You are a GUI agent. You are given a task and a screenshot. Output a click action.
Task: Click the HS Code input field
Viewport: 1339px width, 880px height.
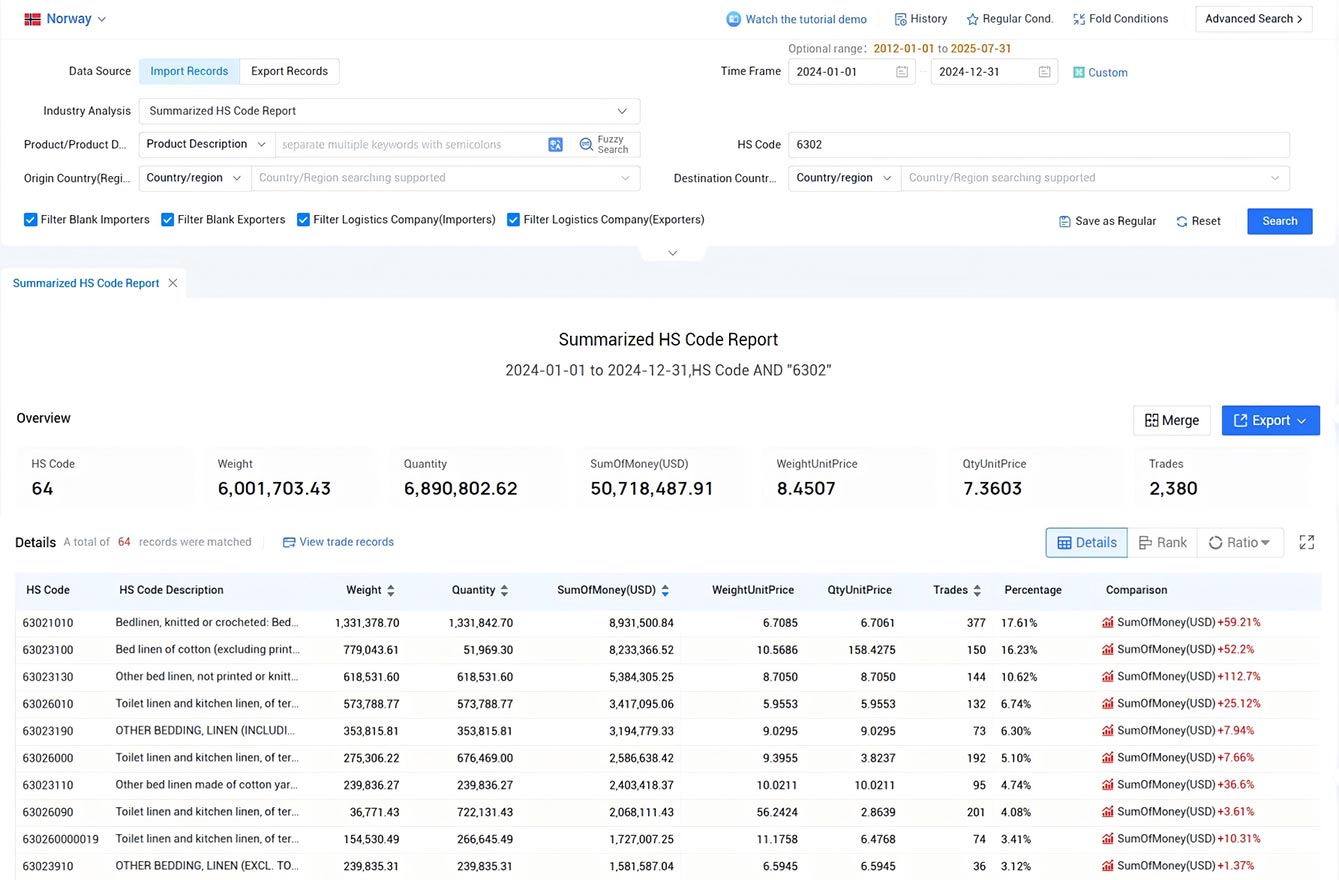tap(1039, 144)
